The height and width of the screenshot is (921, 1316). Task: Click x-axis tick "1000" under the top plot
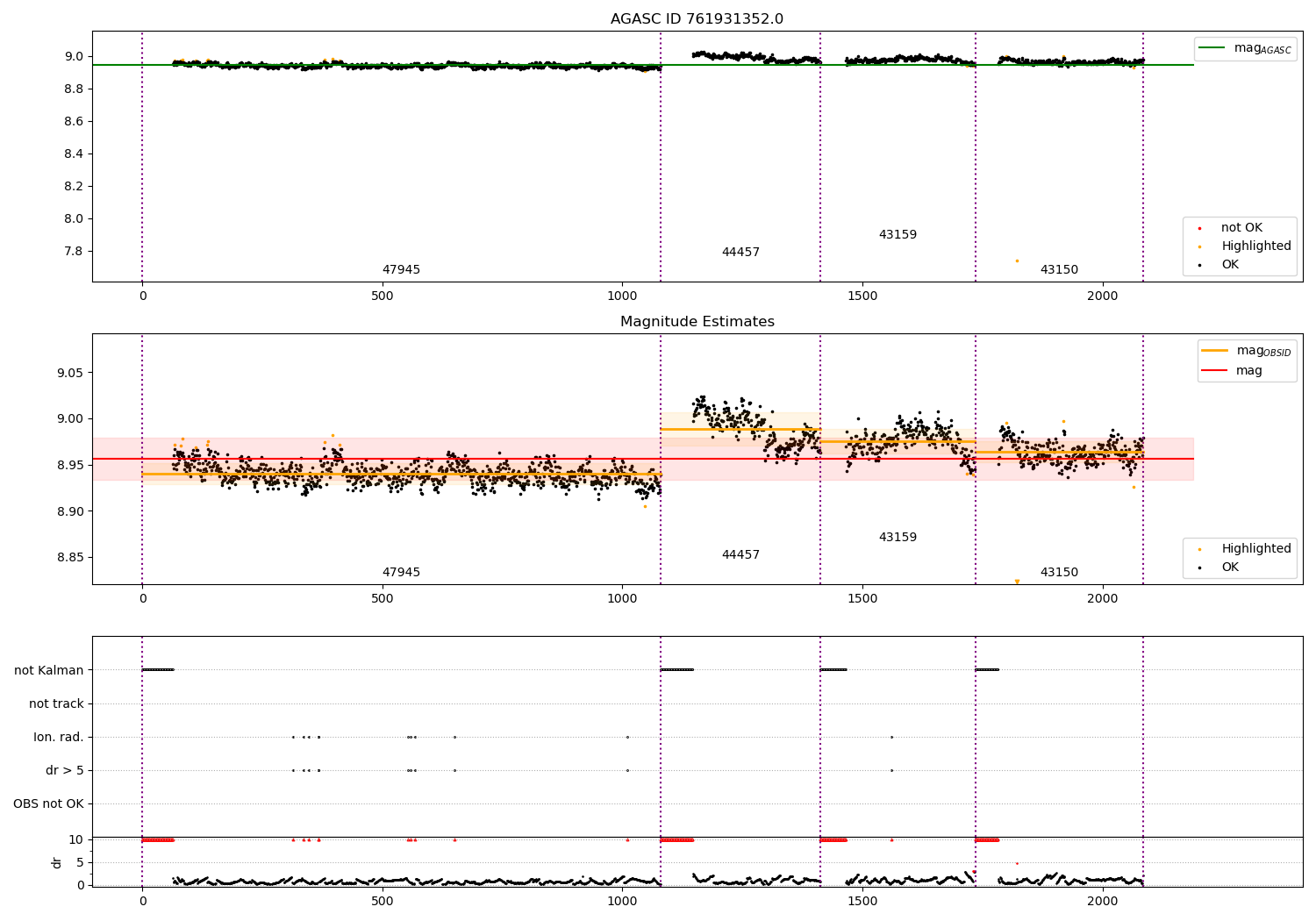(x=622, y=296)
